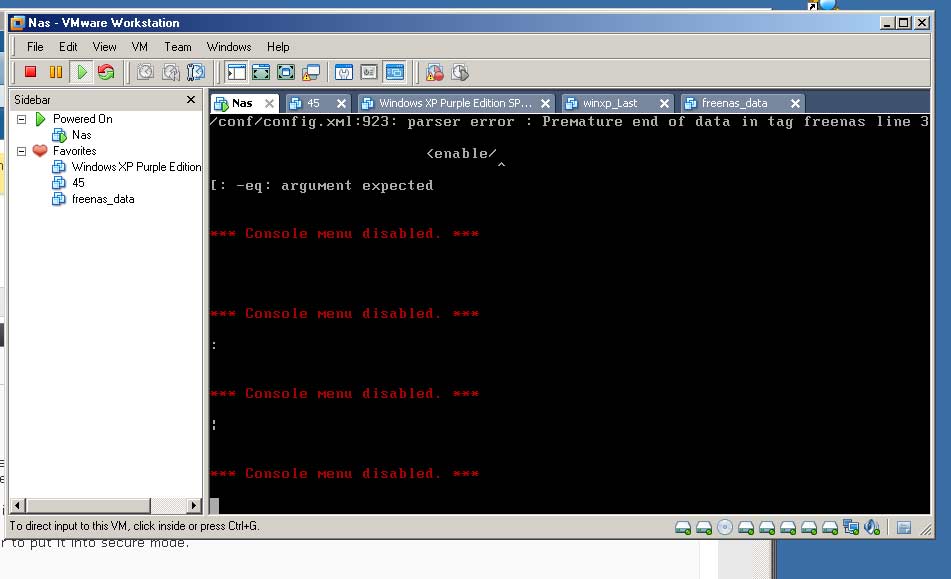Enter full screen mode
Viewport: 951px width, 579px height.
click(x=286, y=72)
